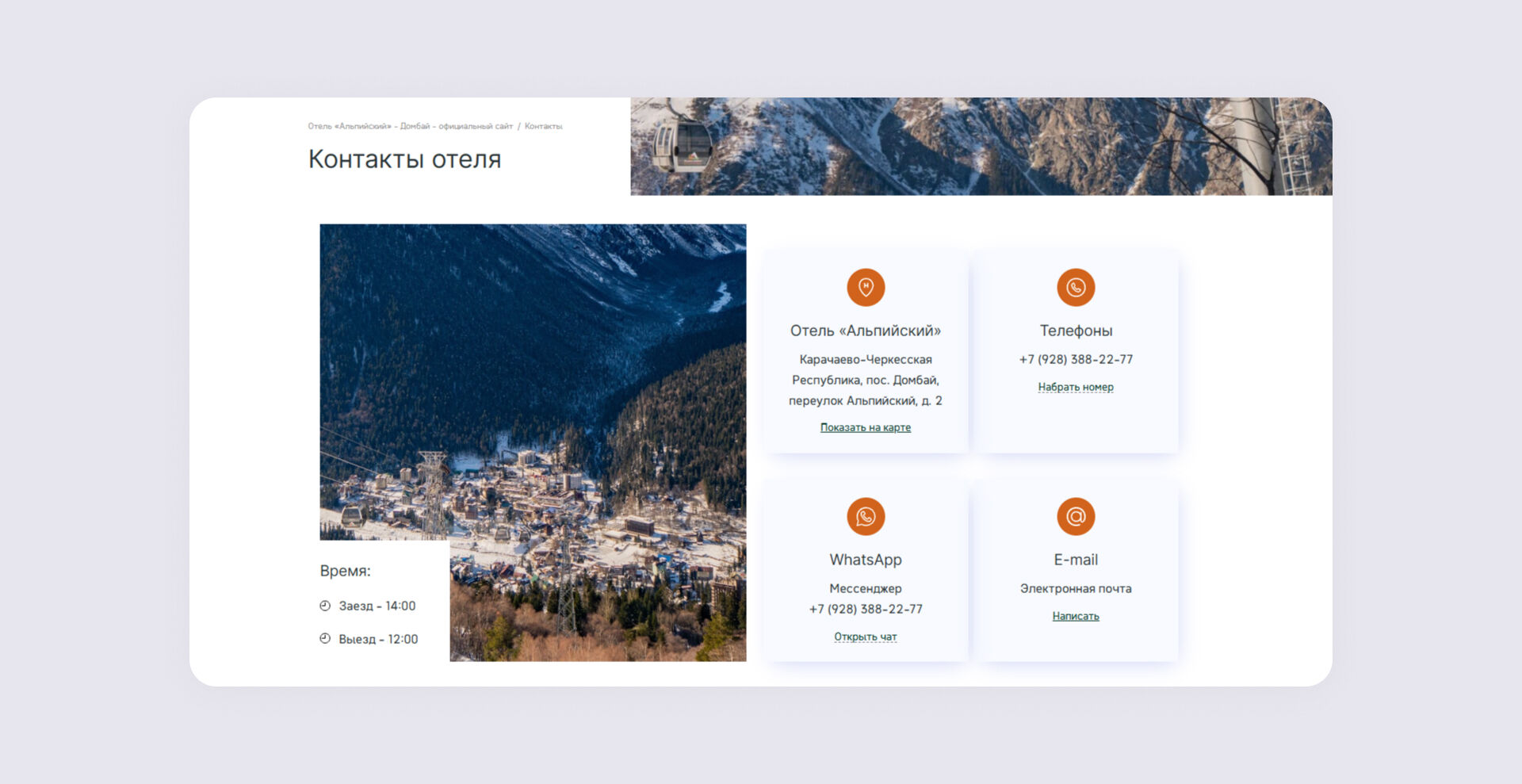The width and height of the screenshot is (1522, 784).
Task: Click the cable car banner image
Action: point(981,147)
